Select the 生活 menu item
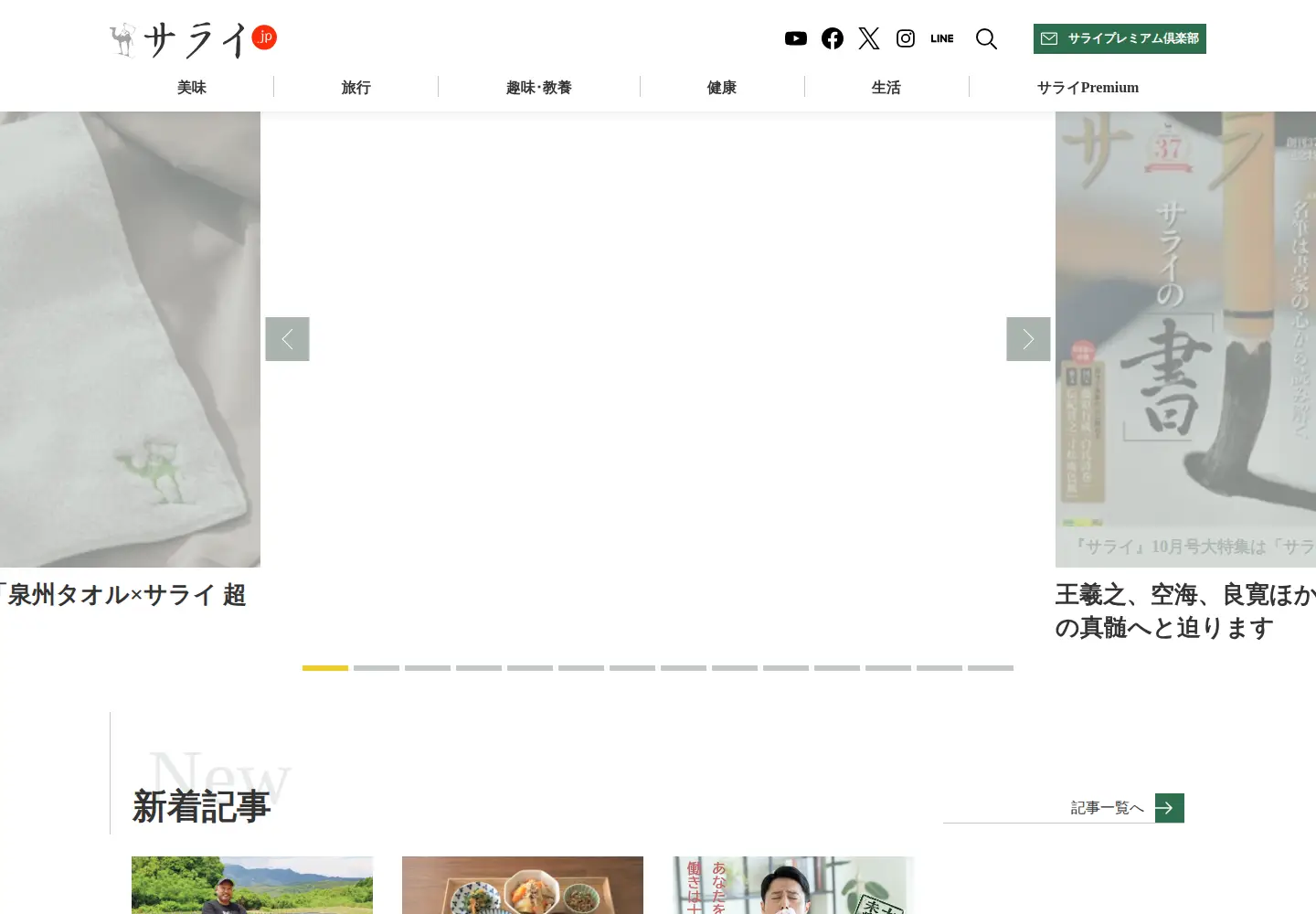This screenshot has width=1316, height=914. pos(886,88)
